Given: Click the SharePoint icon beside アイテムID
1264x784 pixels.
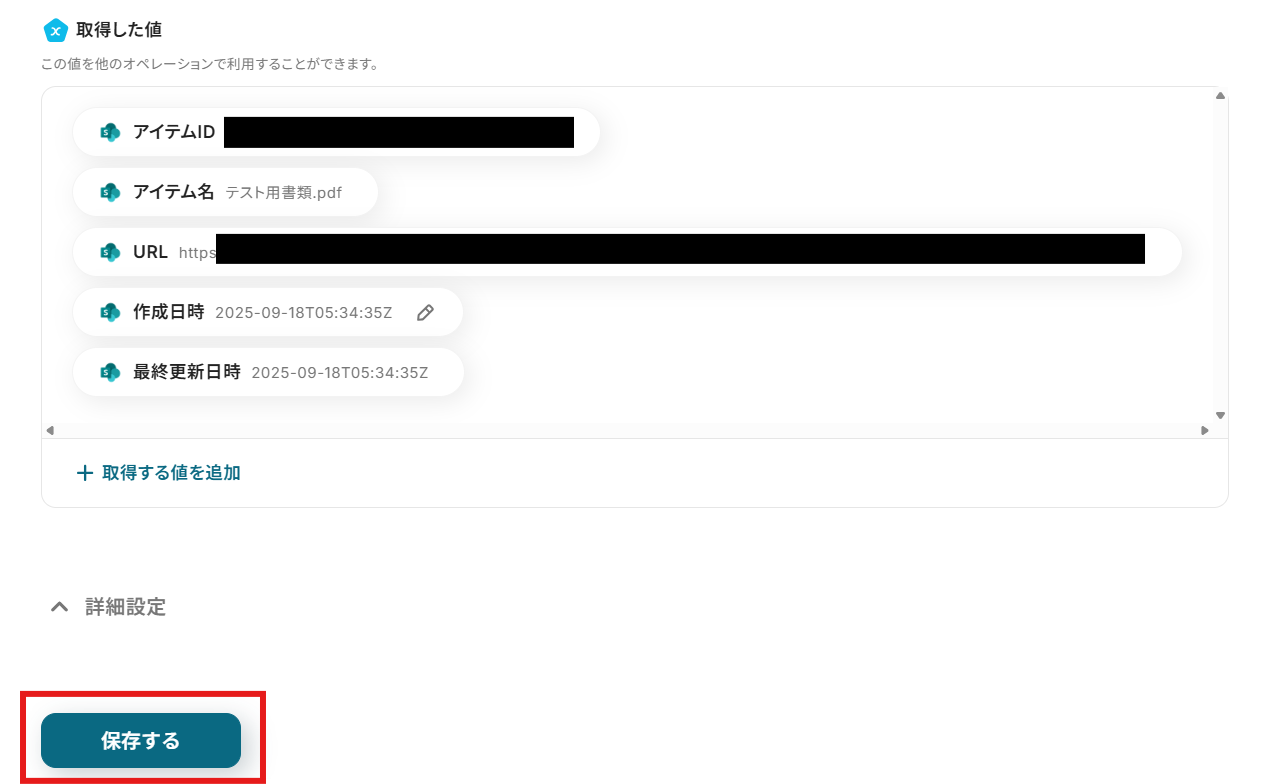Looking at the screenshot, I should tap(110, 132).
